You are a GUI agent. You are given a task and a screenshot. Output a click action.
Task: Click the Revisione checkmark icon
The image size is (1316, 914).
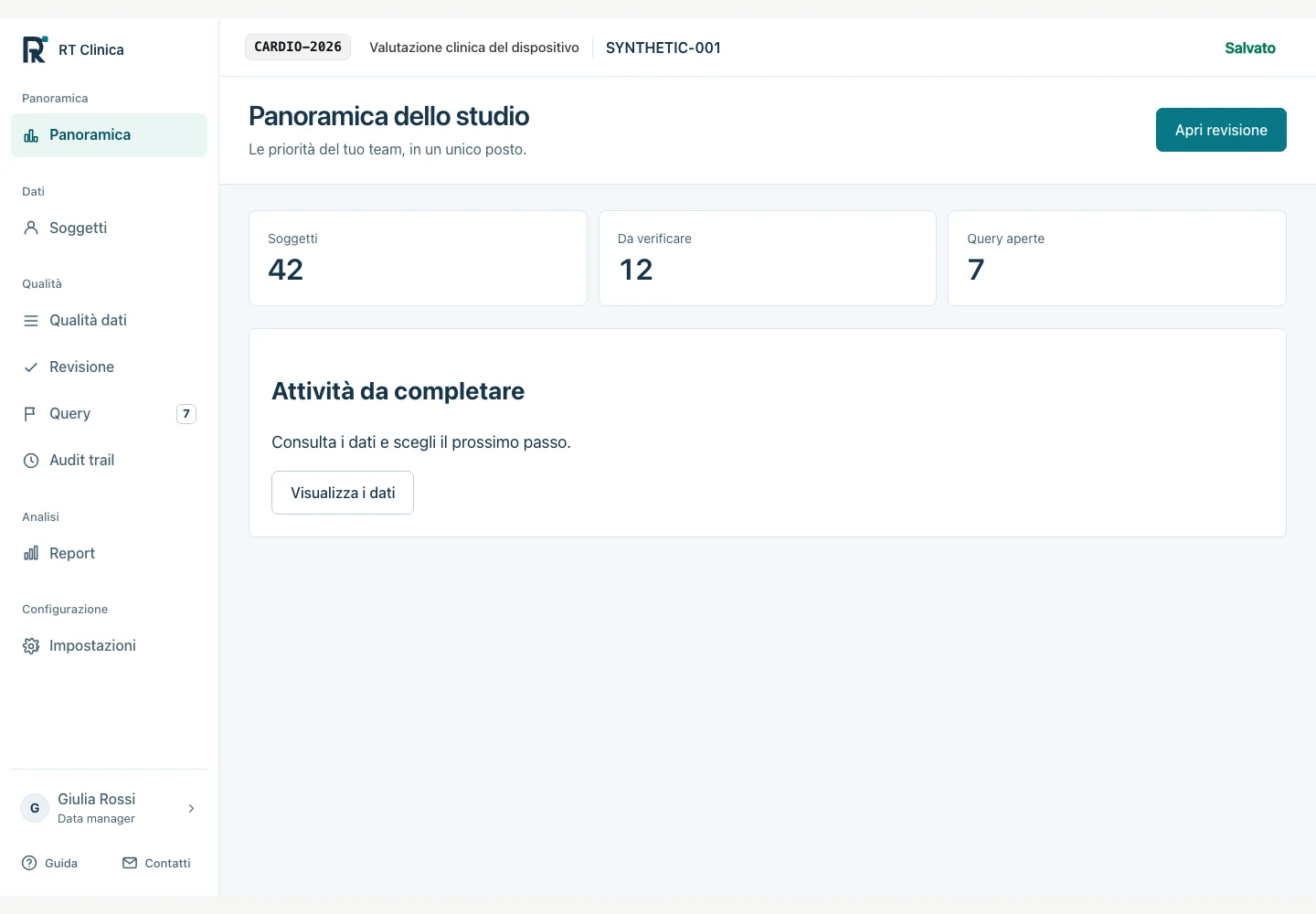click(31, 367)
